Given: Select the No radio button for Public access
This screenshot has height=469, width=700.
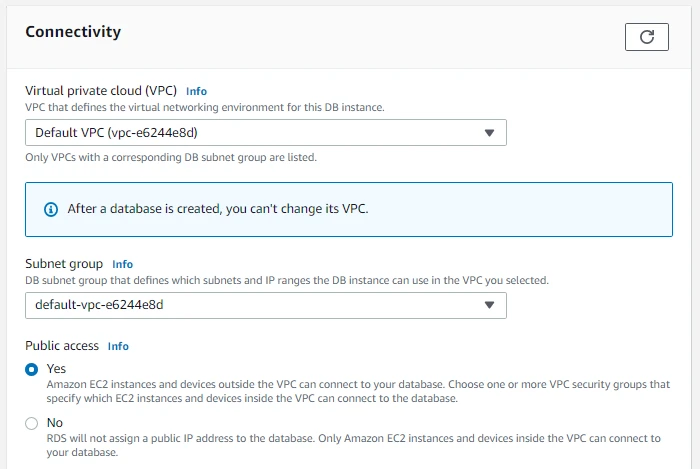Looking at the screenshot, I should [32, 423].
